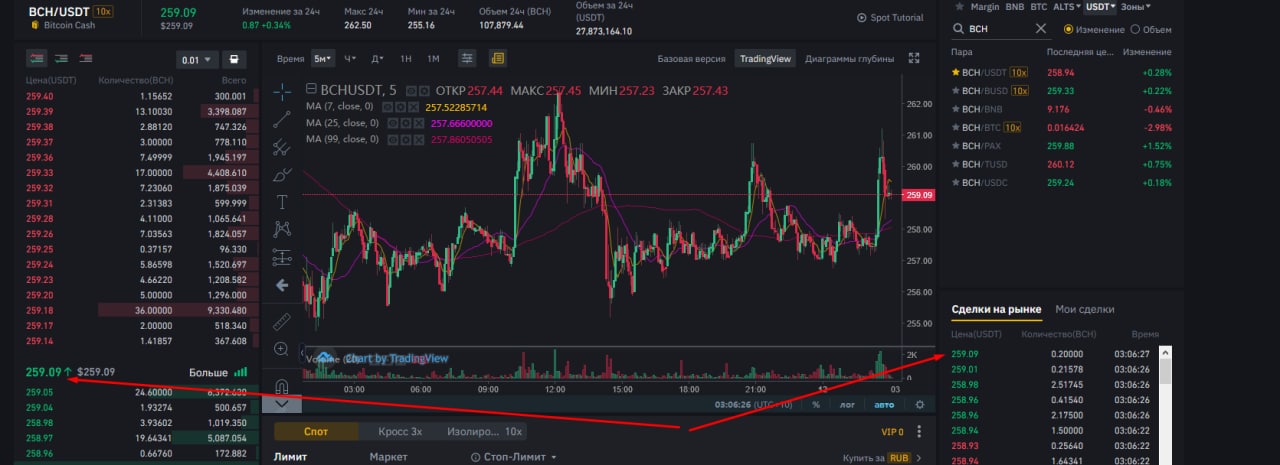This screenshot has width=1280, height=465.
Task: Select the 1М monthly interval
Action: [432, 58]
